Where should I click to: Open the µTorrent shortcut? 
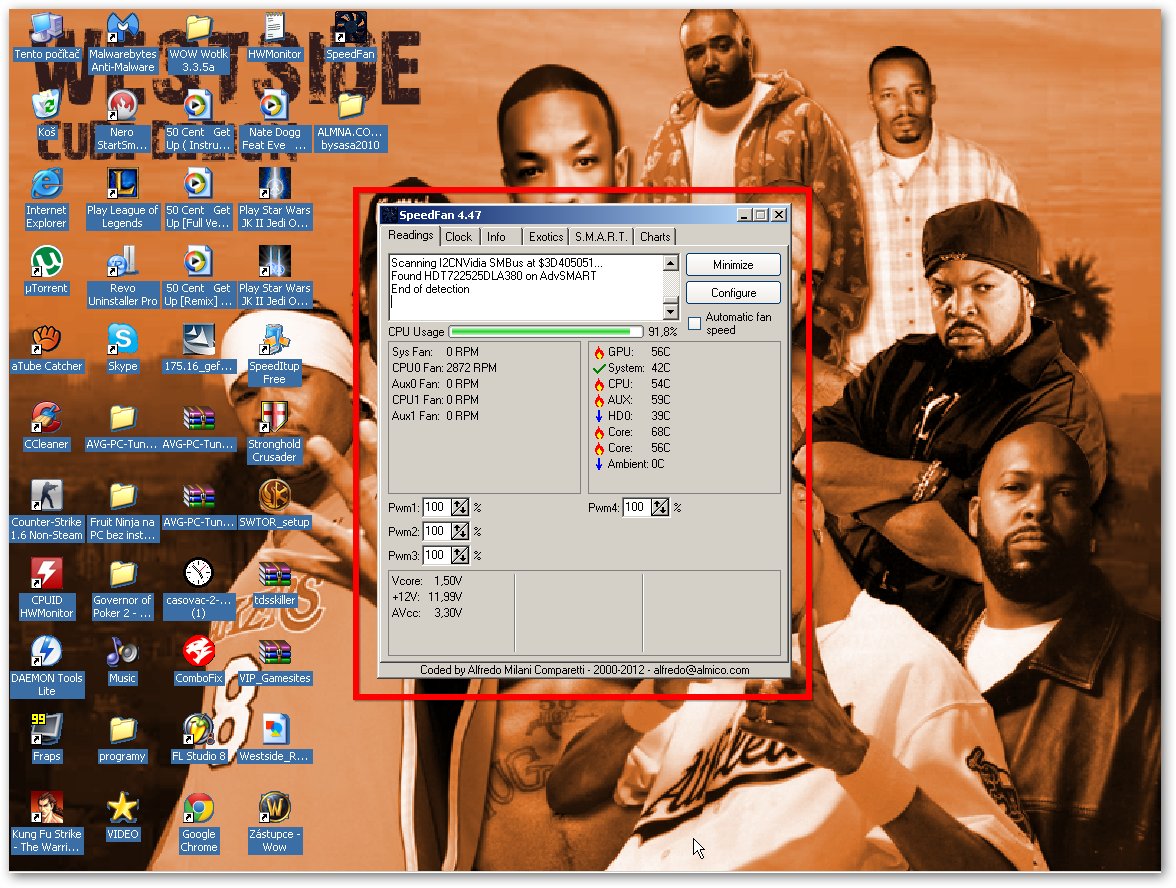(x=46, y=271)
